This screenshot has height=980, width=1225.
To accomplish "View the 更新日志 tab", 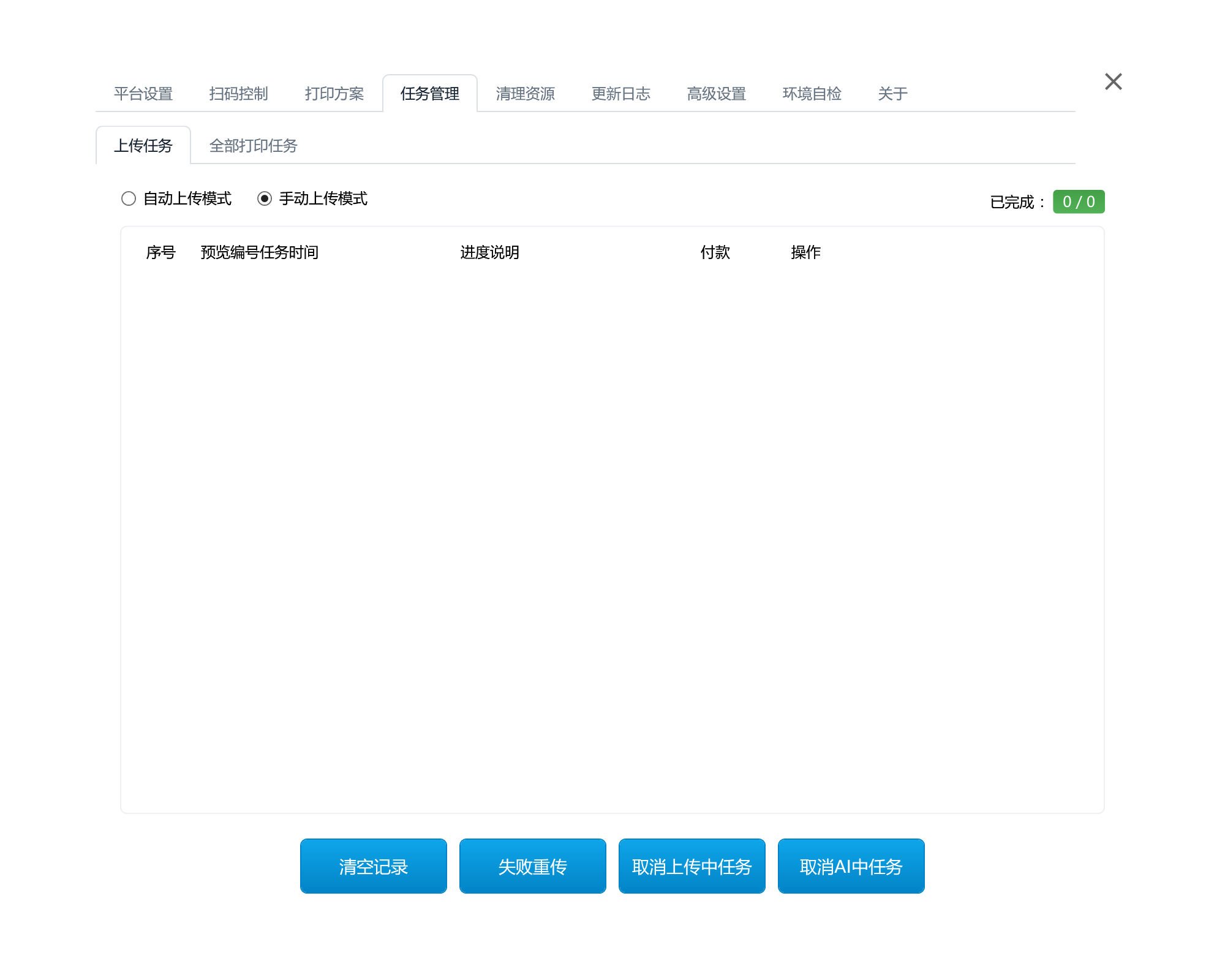I will pyautogui.click(x=621, y=94).
